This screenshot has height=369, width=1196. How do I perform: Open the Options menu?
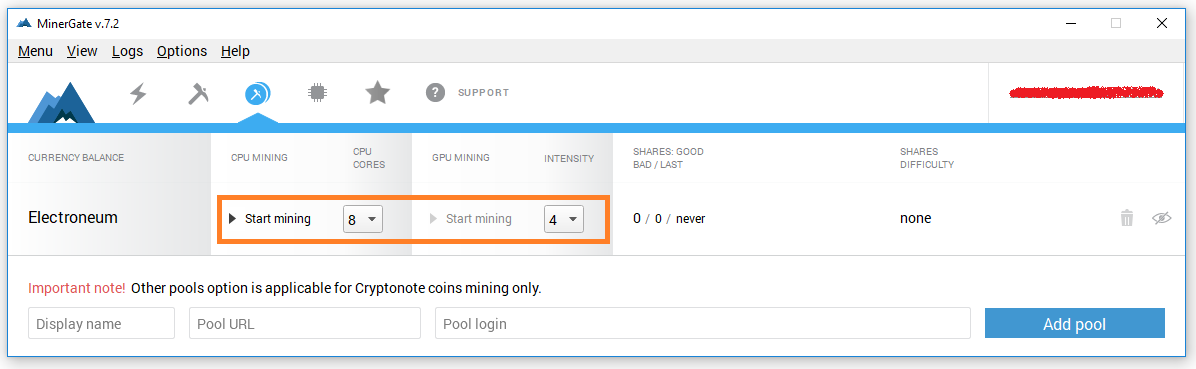pos(182,51)
